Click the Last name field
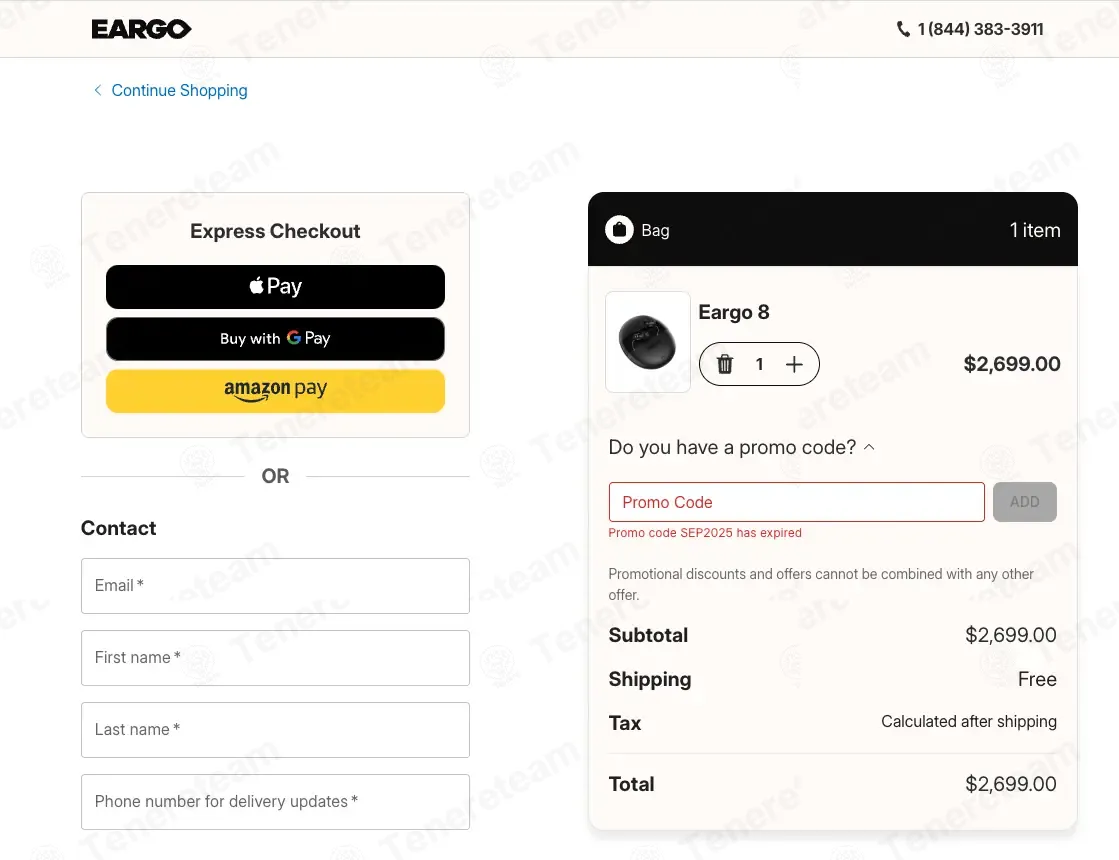Viewport: 1119px width, 860px height. [275, 730]
